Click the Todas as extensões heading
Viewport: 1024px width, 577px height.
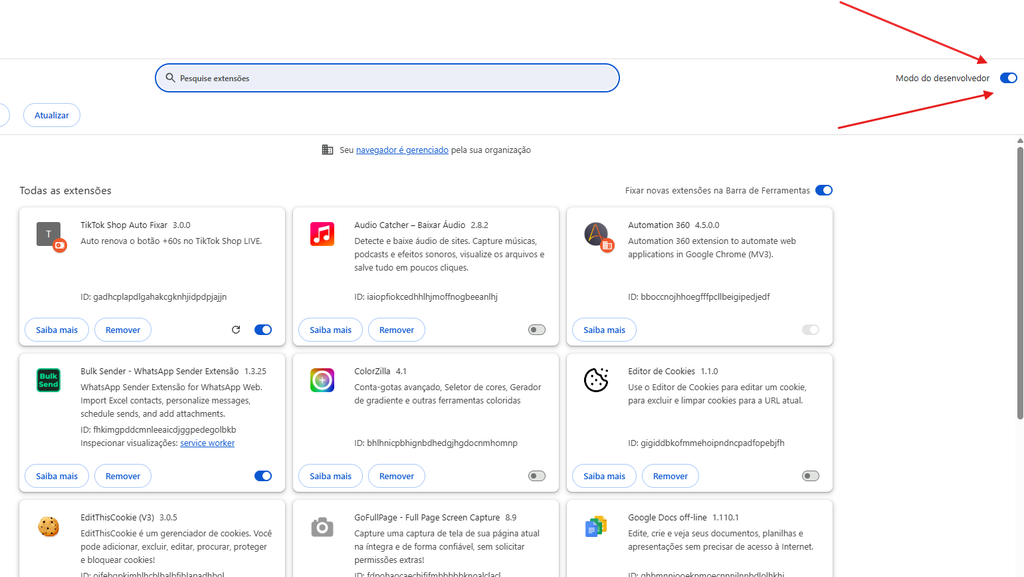(x=65, y=191)
